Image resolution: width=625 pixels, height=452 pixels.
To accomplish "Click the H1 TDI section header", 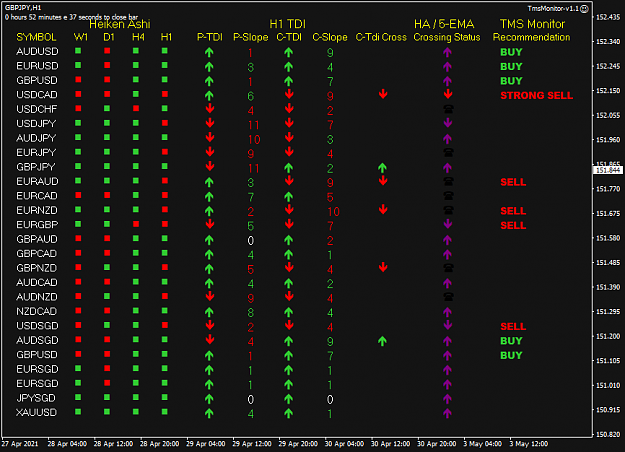I will click(287, 24).
